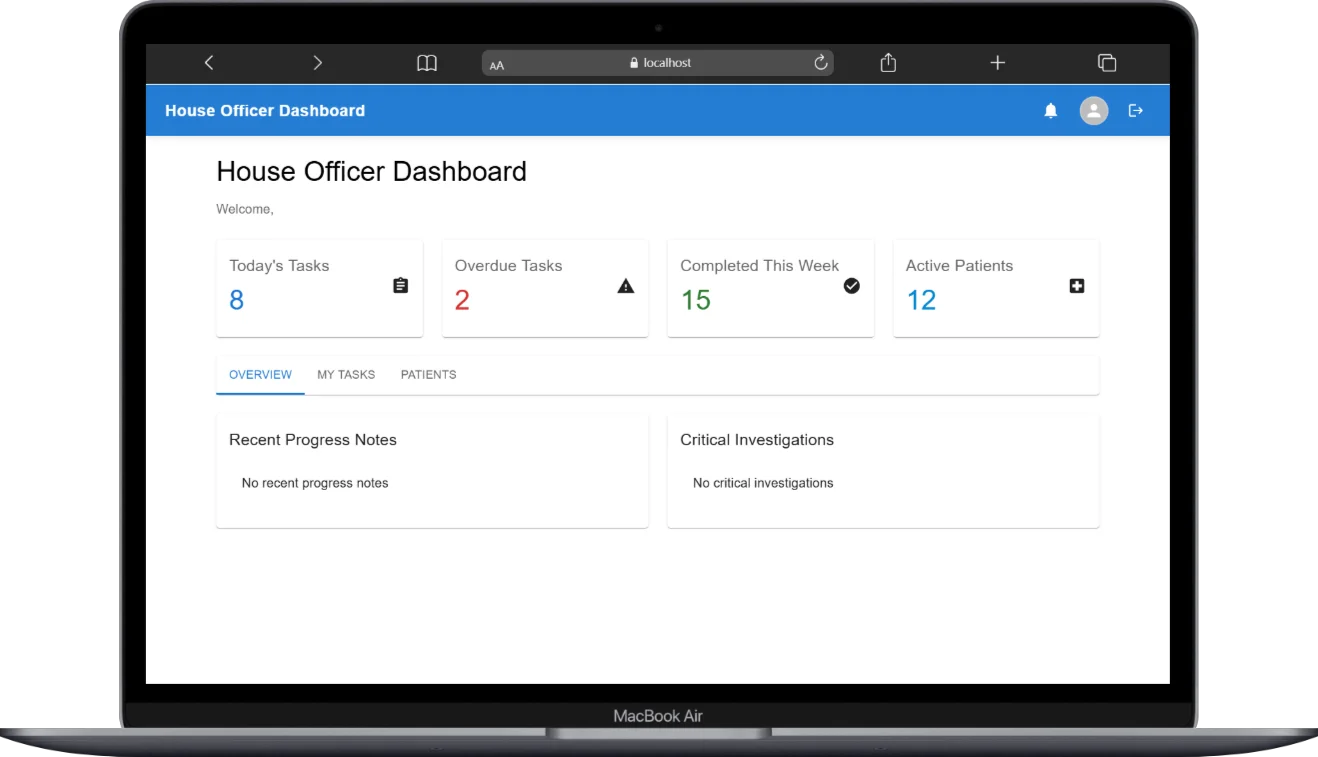
Task: Switch to the MY TASKS tab
Action: pos(346,374)
